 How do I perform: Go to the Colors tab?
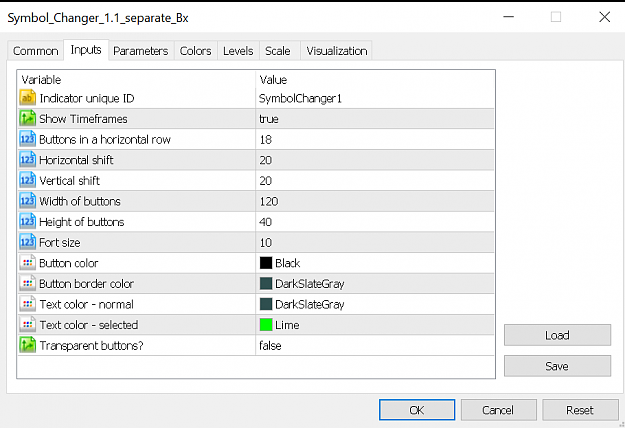195,51
